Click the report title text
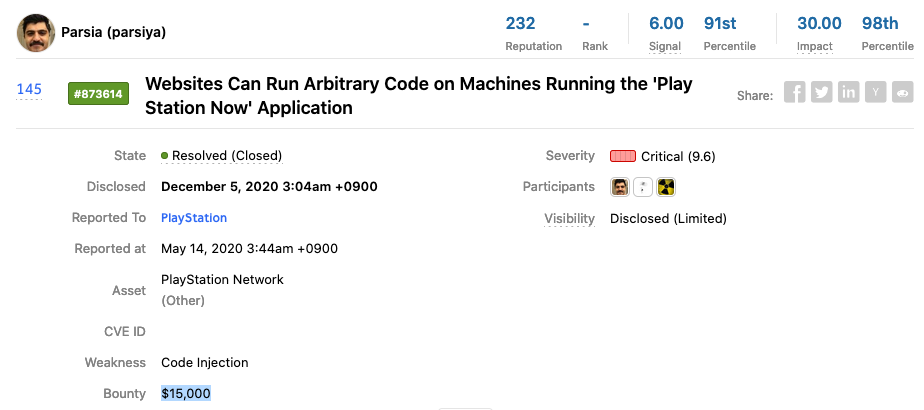924x410 pixels. (419, 95)
